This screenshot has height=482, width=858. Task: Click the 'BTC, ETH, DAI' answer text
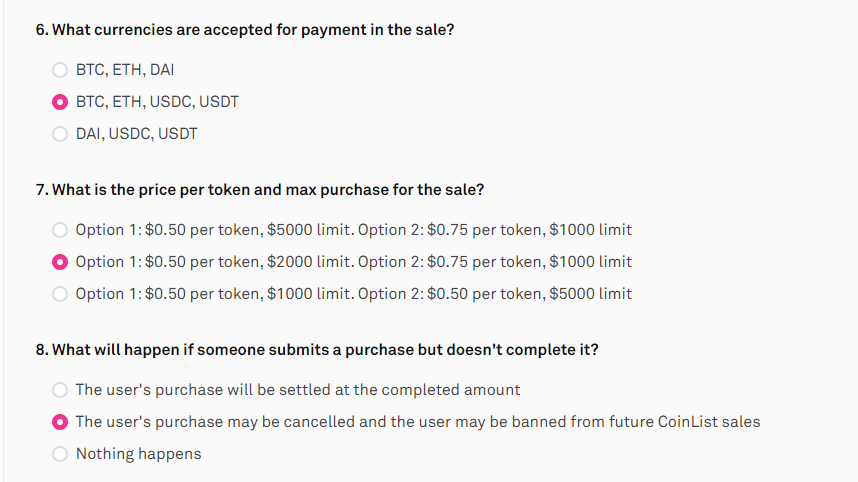click(x=125, y=70)
